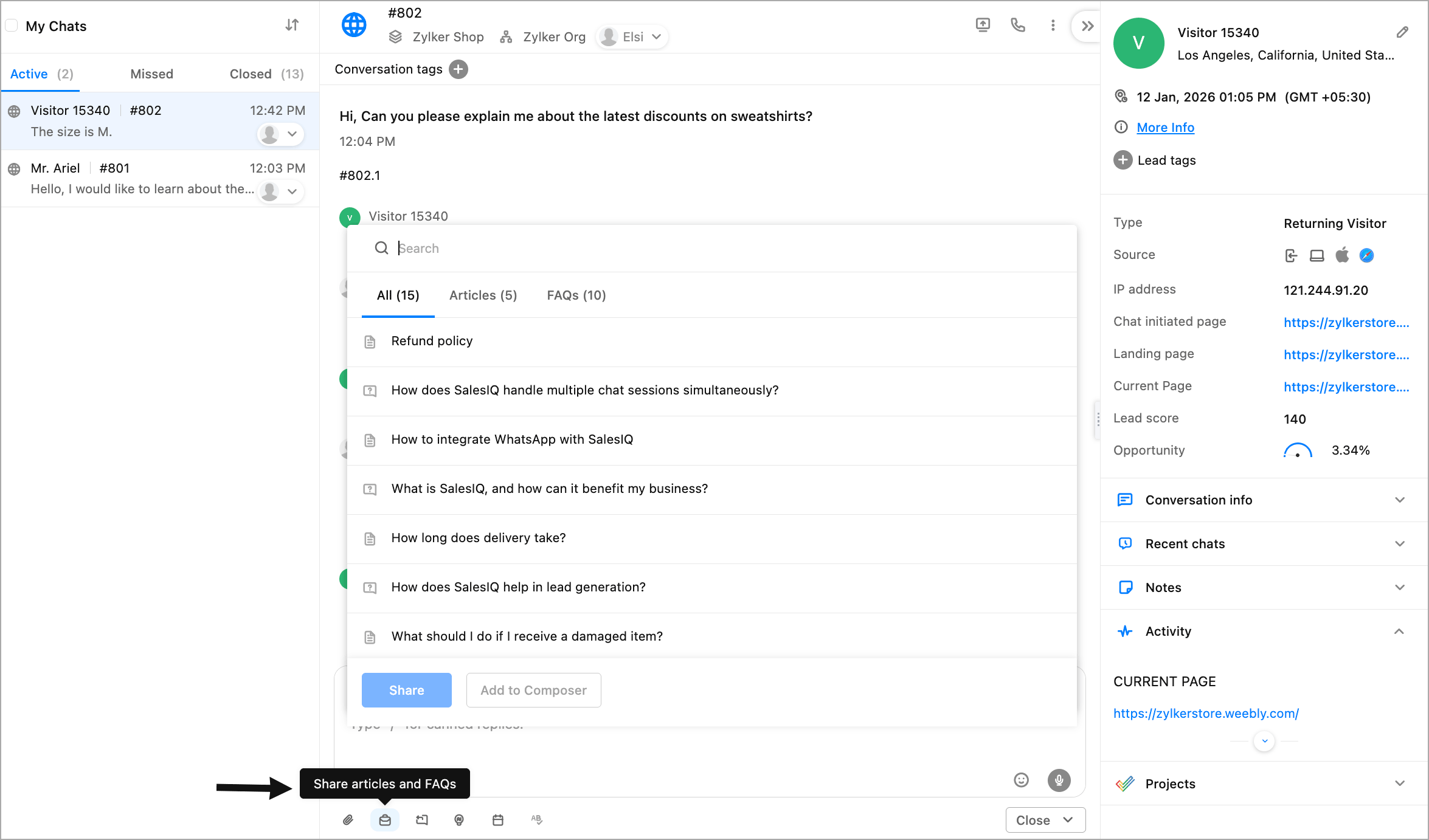Add a conversation tag with the plus icon
The image size is (1429, 840).
458,69
